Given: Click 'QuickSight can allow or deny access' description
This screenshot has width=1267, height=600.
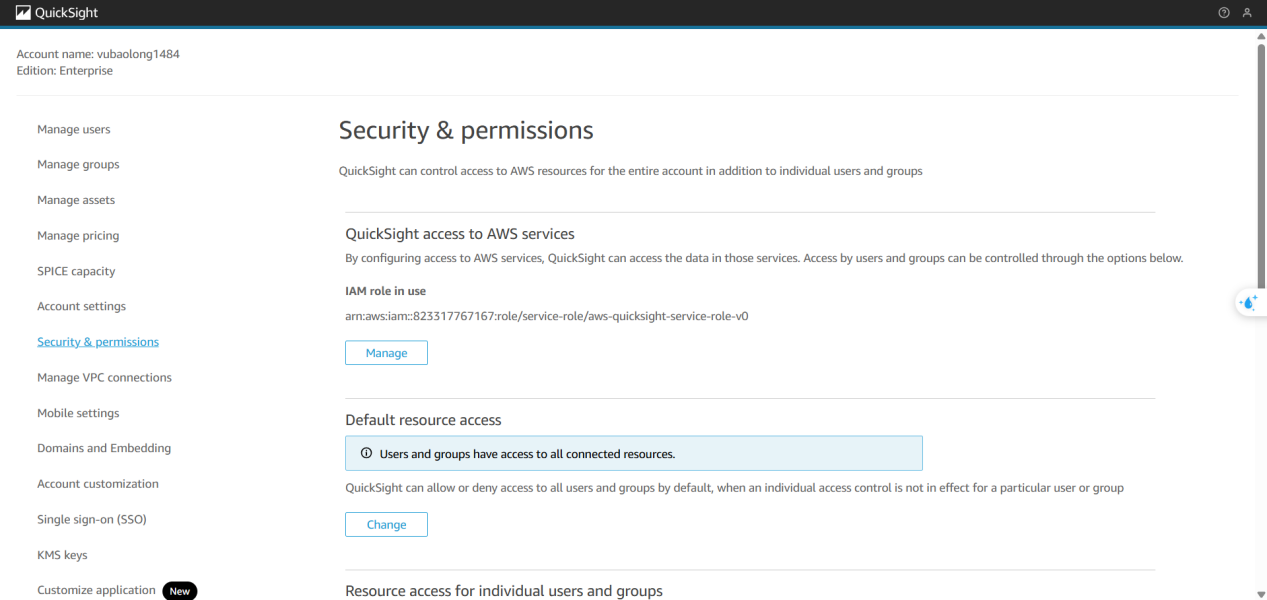Looking at the screenshot, I should coord(734,488).
